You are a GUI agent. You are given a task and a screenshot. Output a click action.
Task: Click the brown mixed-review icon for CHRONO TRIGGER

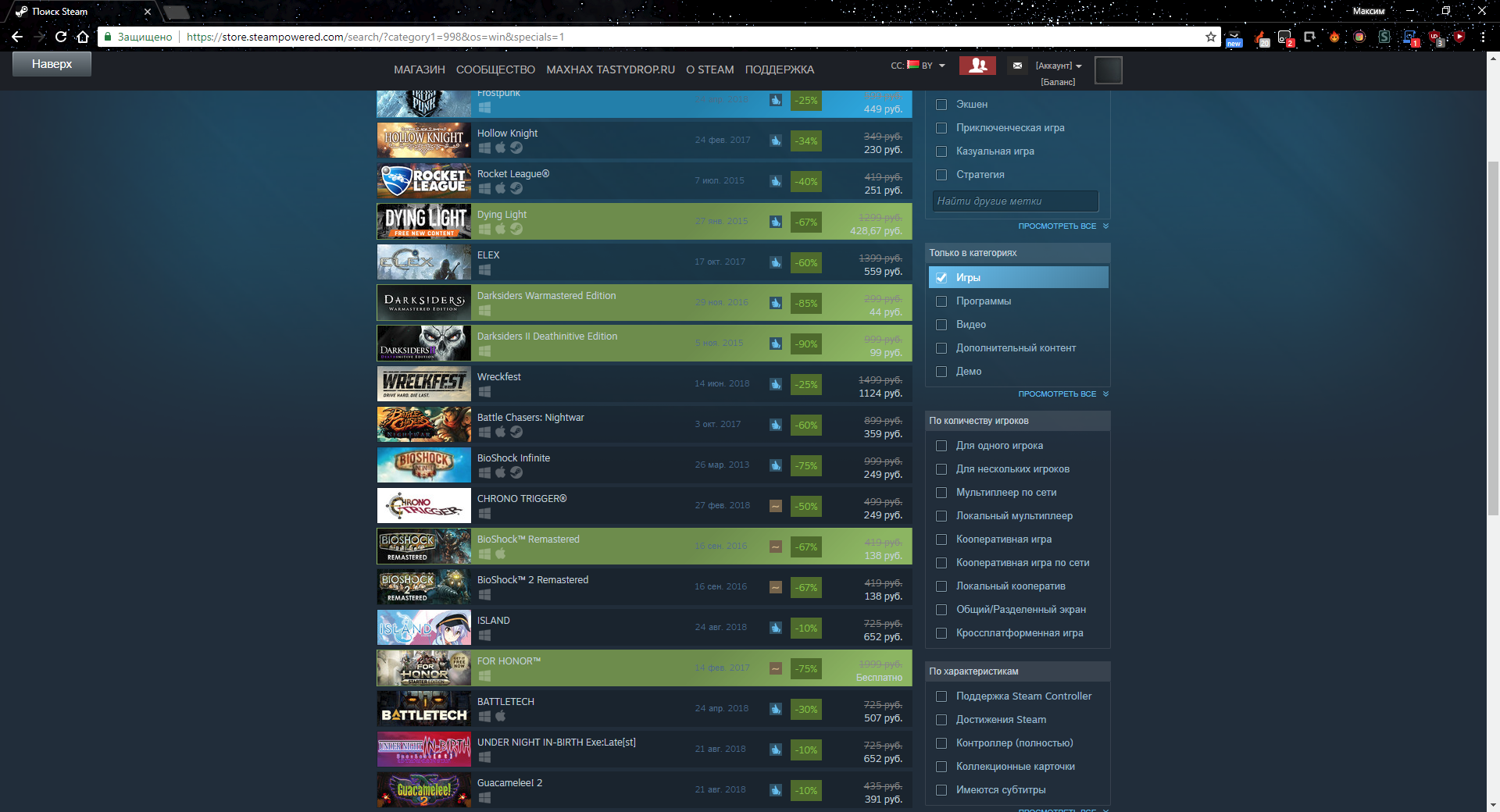[776, 506]
